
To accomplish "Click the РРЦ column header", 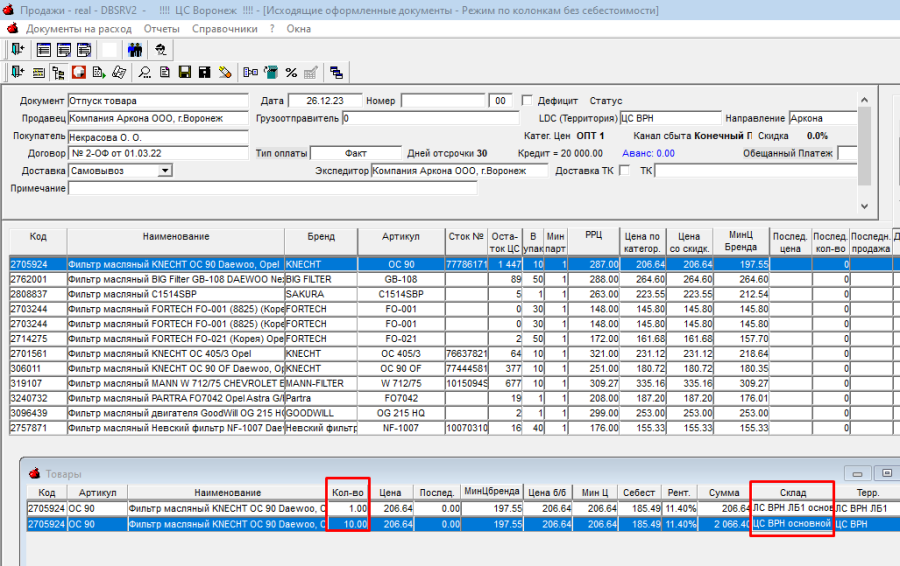I will (593, 242).
